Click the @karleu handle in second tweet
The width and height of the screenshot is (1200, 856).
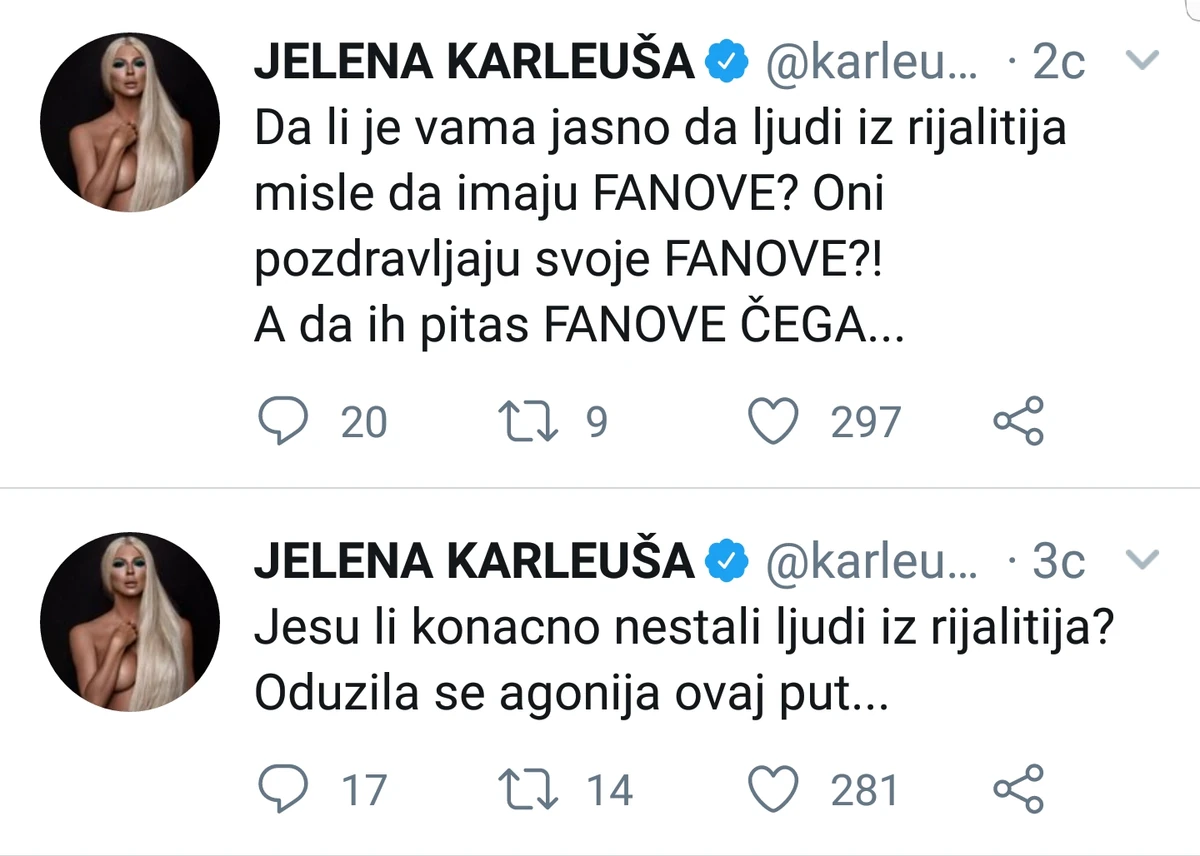(x=872, y=562)
